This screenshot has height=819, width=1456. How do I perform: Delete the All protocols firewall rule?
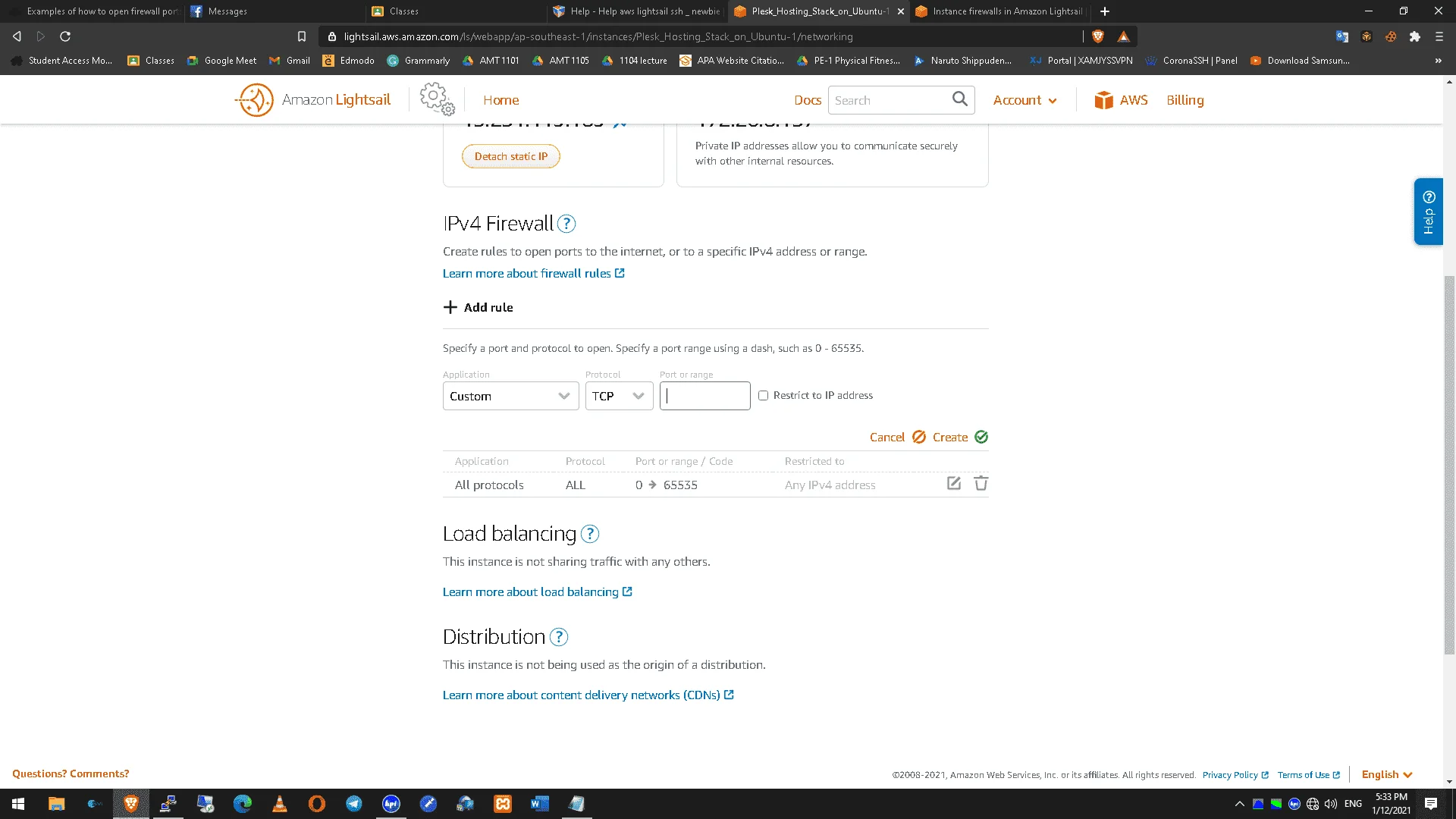tap(981, 484)
